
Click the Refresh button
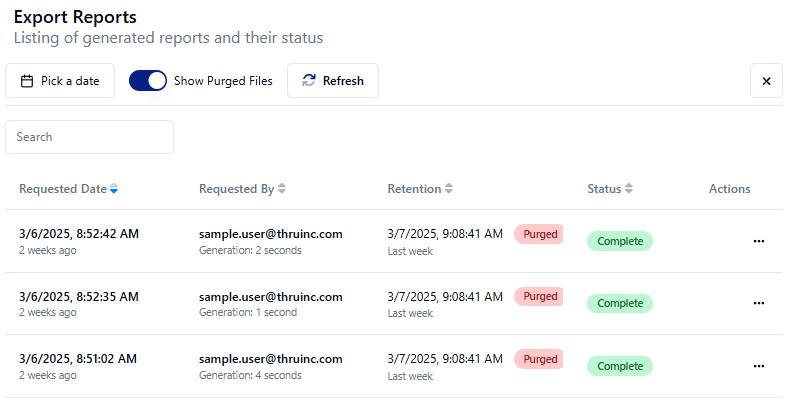(333, 81)
